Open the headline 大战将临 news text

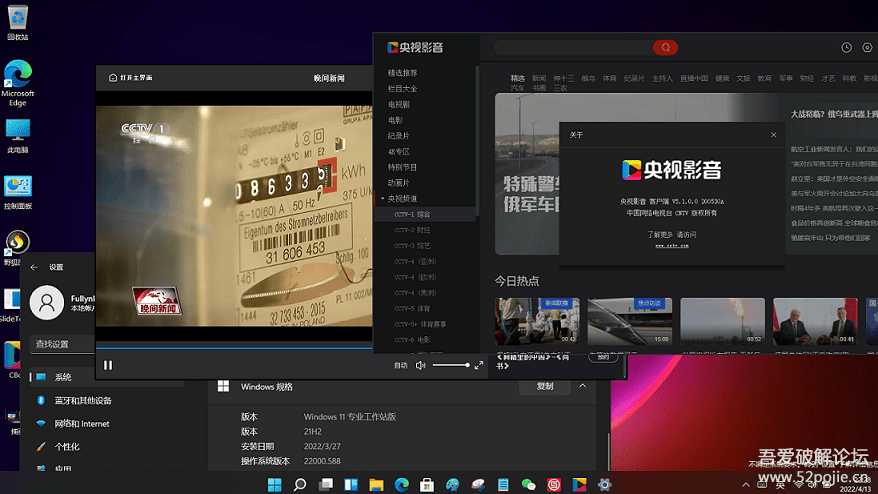(834, 114)
